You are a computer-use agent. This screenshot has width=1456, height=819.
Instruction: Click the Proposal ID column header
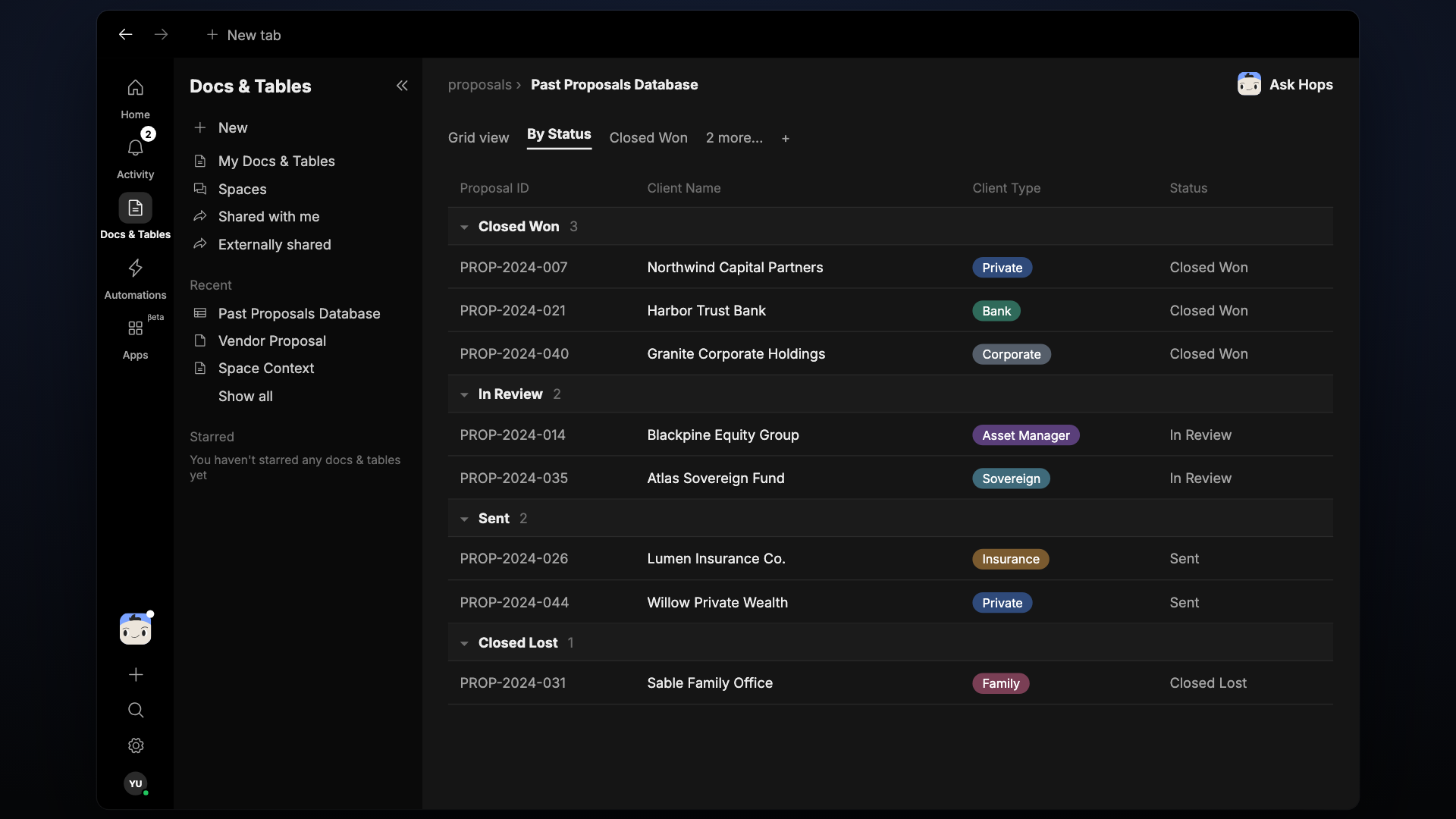(494, 188)
